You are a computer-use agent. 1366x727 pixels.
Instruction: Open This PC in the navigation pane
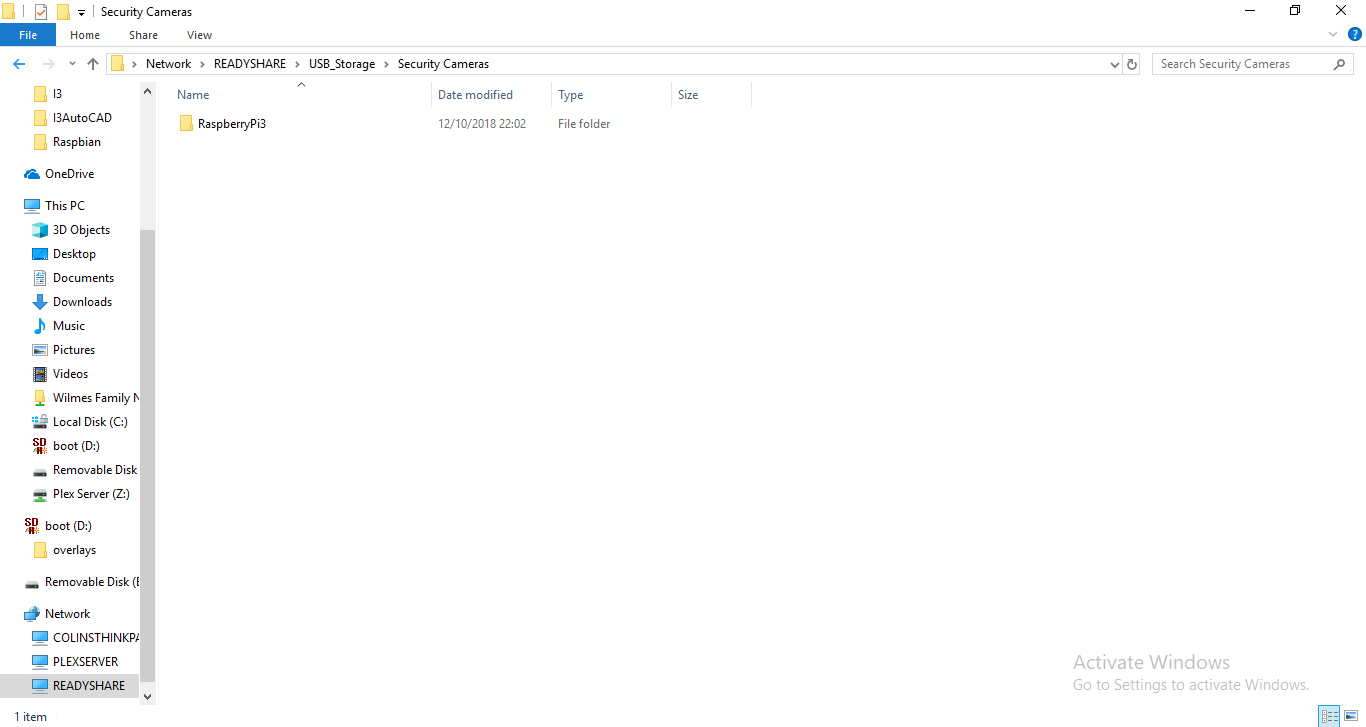click(x=63, y=205)
